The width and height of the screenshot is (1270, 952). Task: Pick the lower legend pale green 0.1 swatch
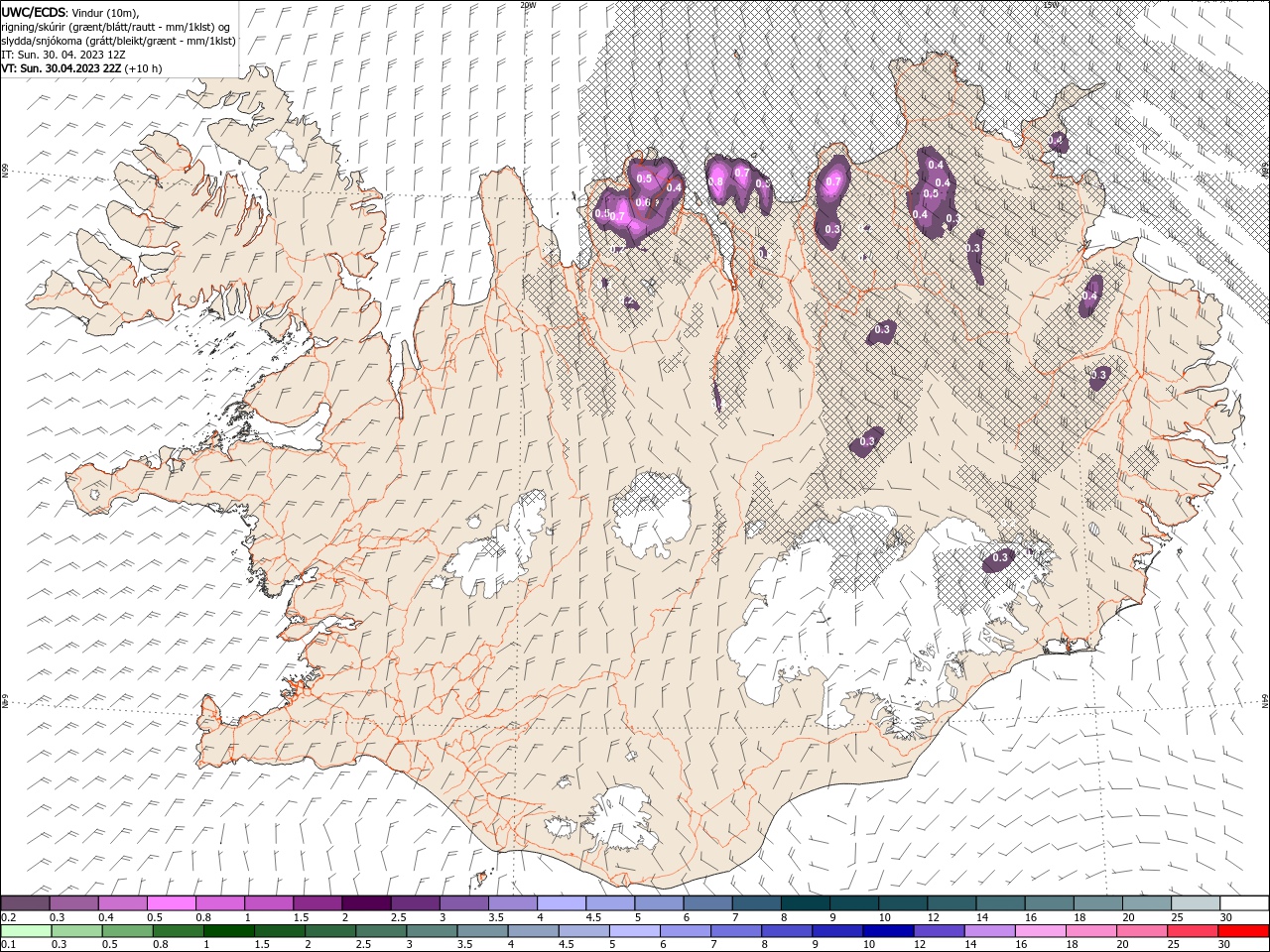26,933
